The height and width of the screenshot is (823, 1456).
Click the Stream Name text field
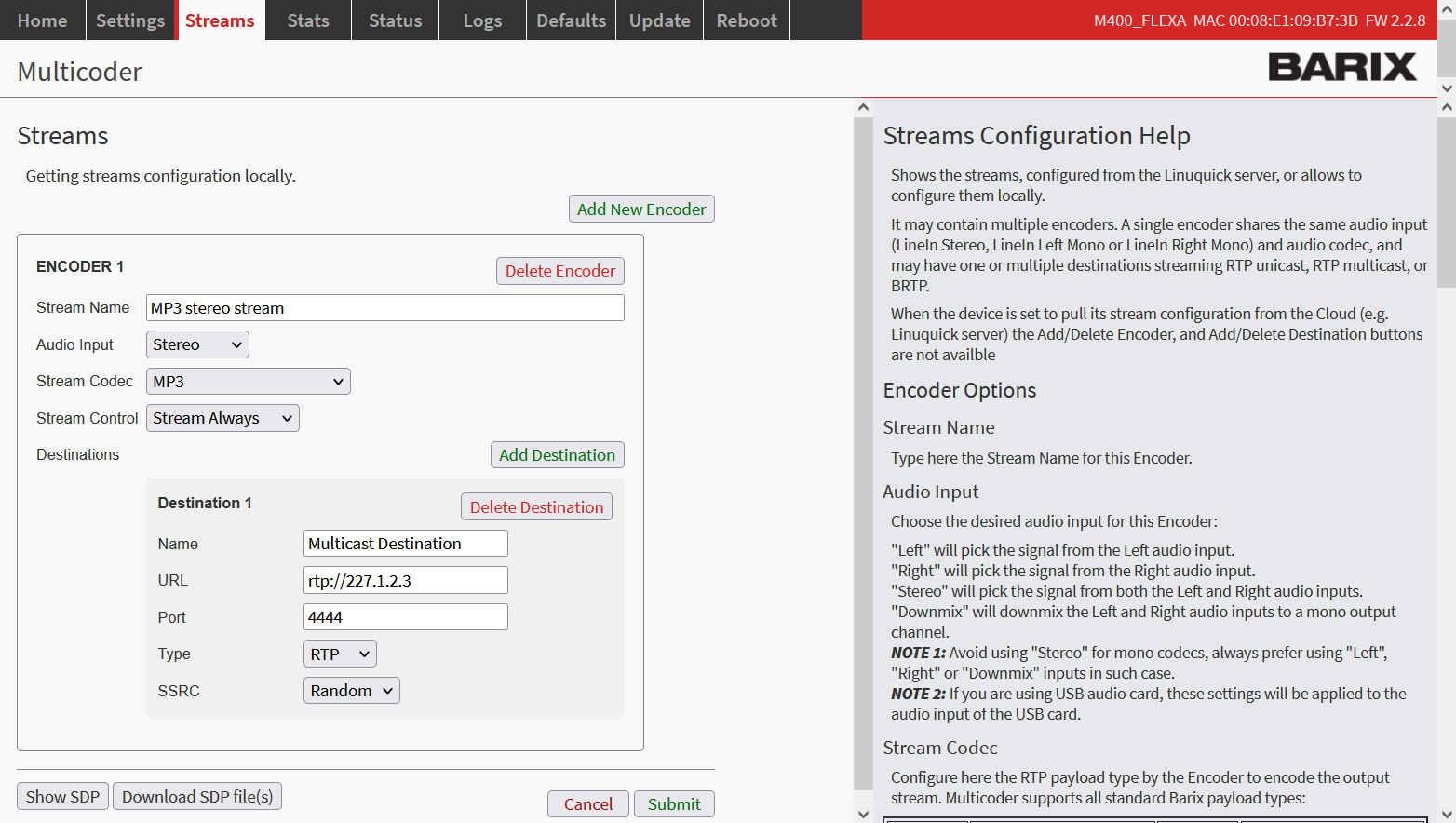pyautogui.click(x=384, y=308)
